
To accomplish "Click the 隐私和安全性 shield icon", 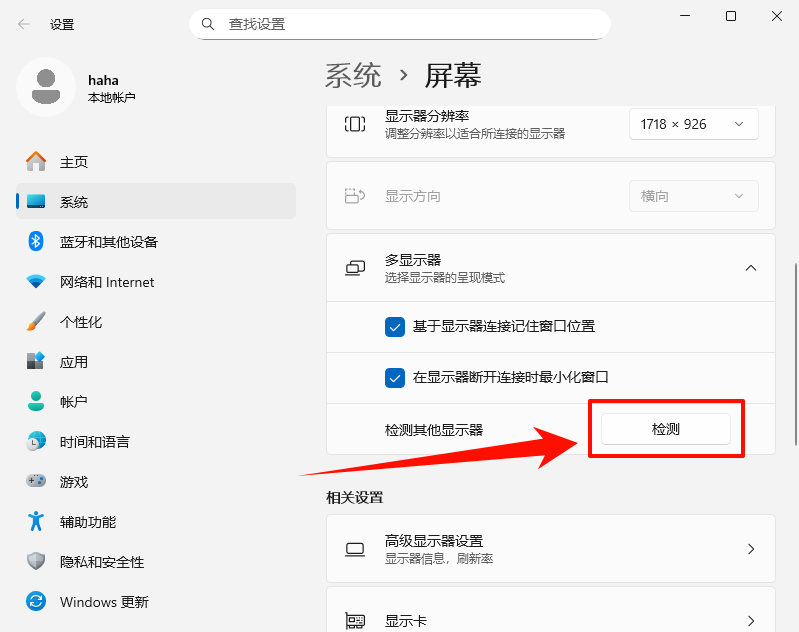I will (36, 561).
